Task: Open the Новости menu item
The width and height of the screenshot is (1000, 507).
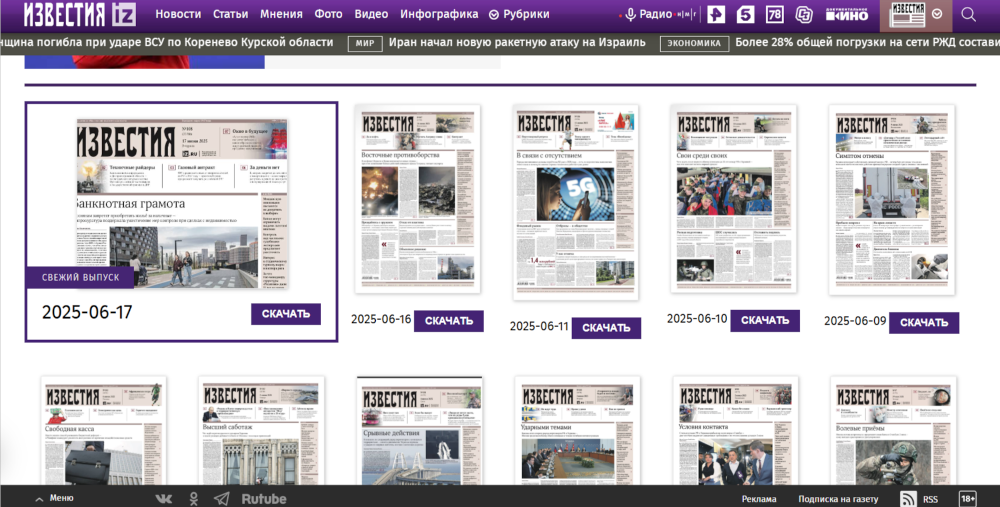Action: coord(178,14)
